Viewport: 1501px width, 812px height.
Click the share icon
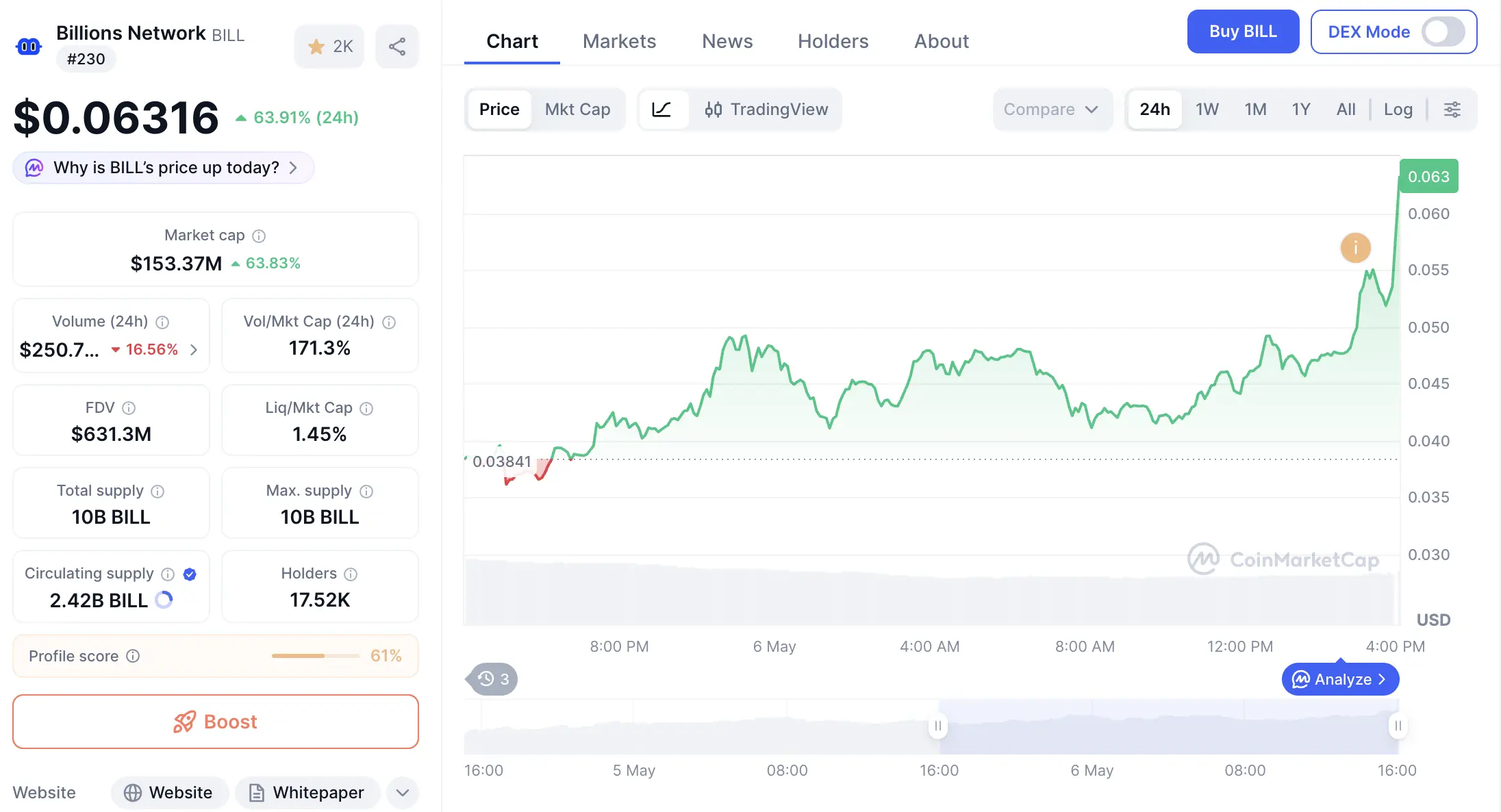397,47
